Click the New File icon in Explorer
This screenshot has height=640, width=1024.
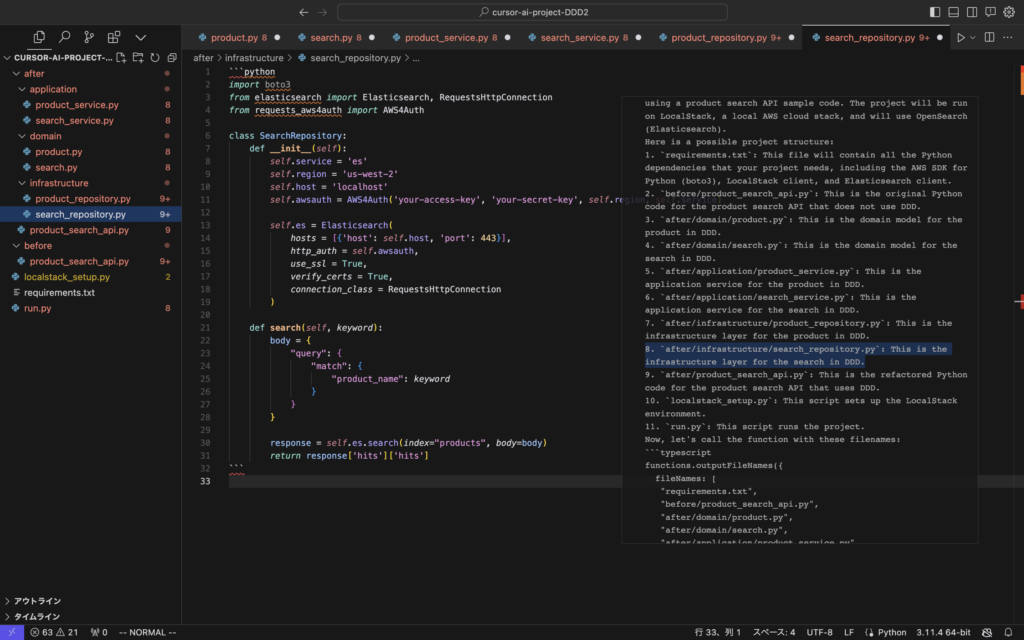(x=121, y=57)
